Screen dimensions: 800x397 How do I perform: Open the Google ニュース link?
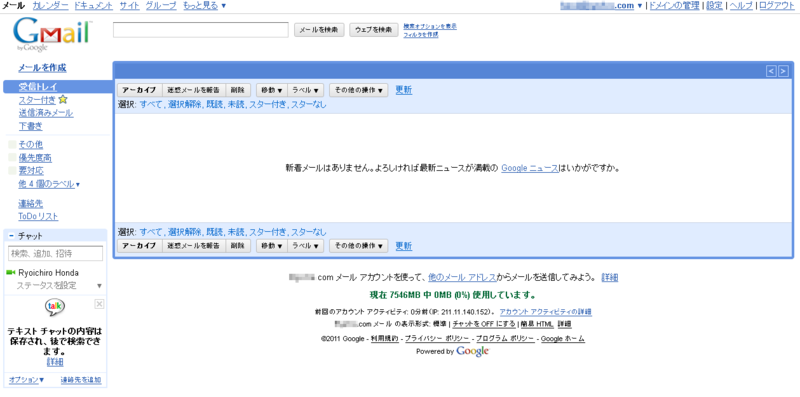[x=530, y=168]
